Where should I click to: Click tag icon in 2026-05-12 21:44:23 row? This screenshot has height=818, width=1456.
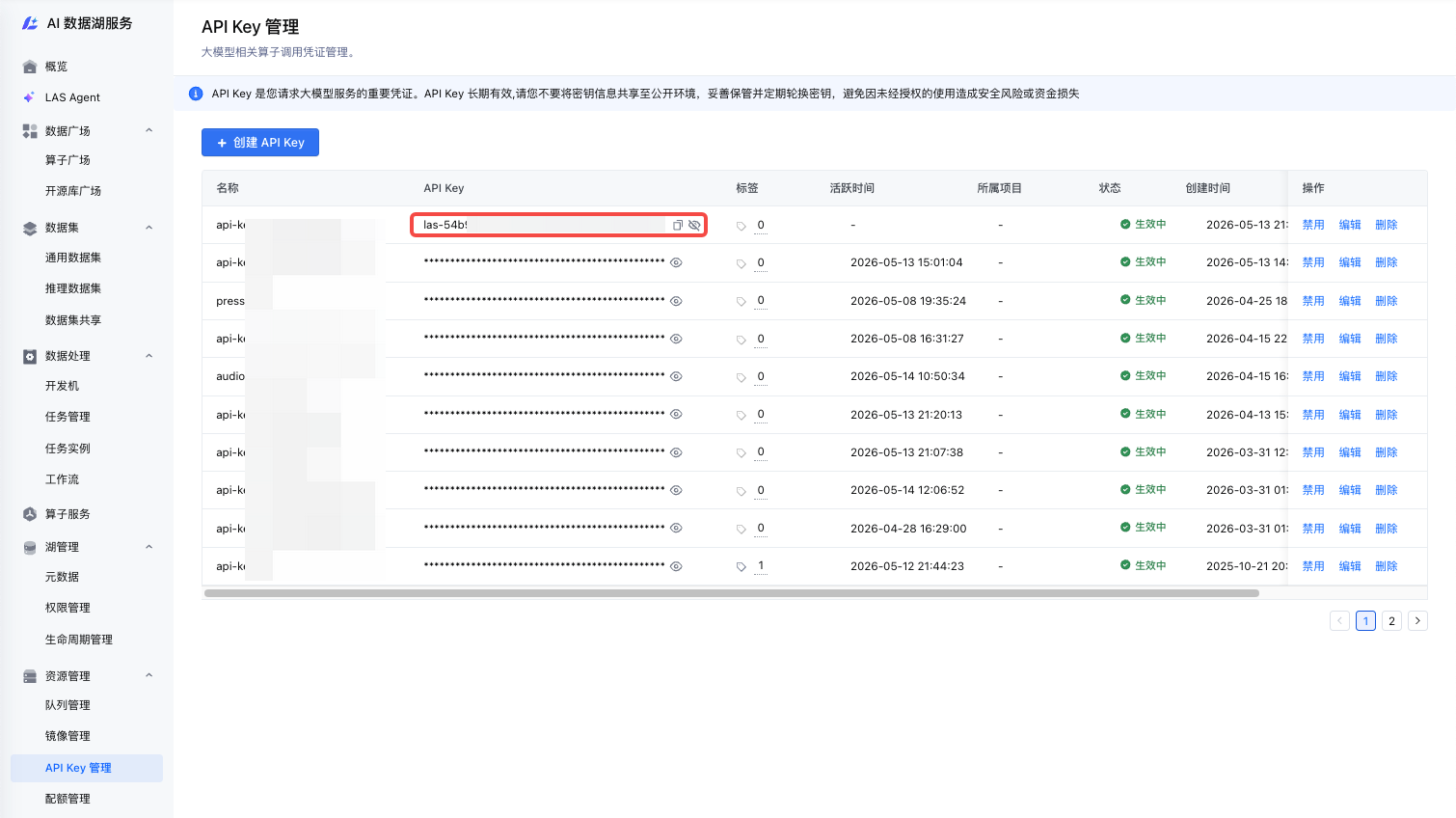[x=741, y=566]
